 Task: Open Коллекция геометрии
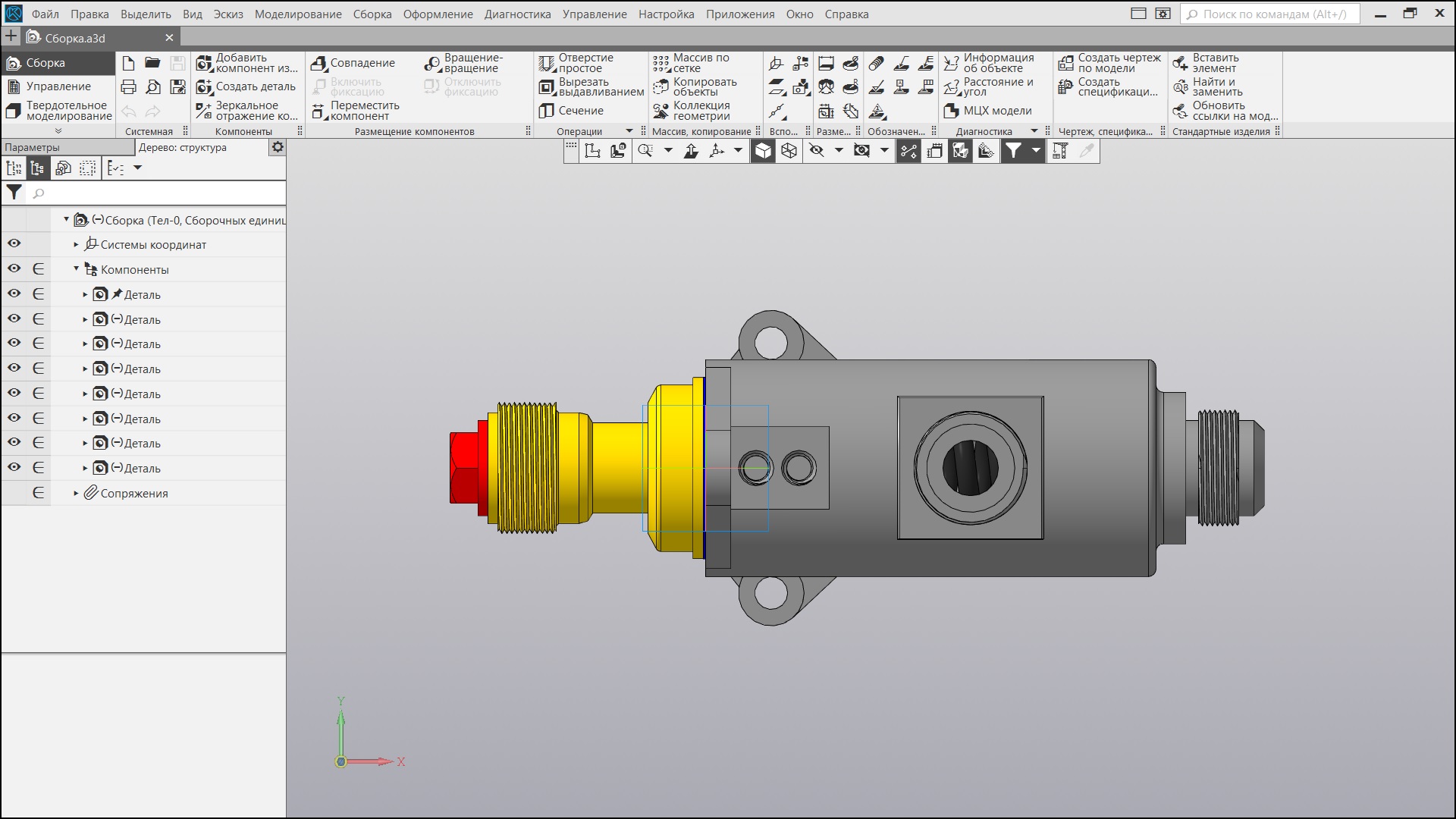pos(692,111)
